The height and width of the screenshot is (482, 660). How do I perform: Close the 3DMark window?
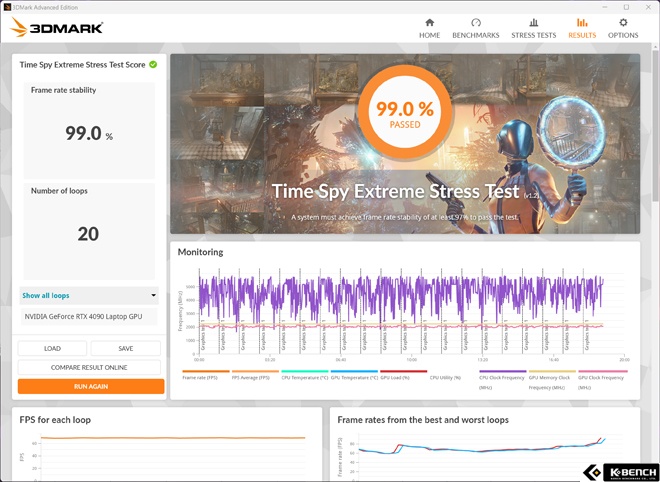click(x=649, y=7)
